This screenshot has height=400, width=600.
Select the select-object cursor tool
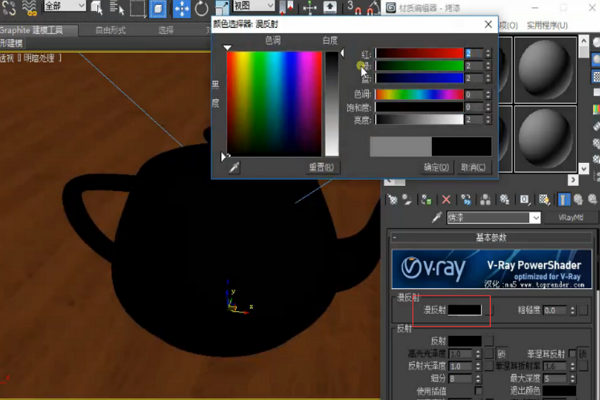click(x=97, y=8)
